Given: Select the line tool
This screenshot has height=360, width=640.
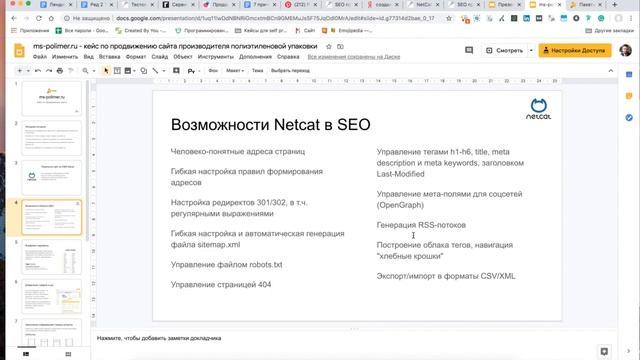Looking at the screenshot, I should click(x=156, y=71).
